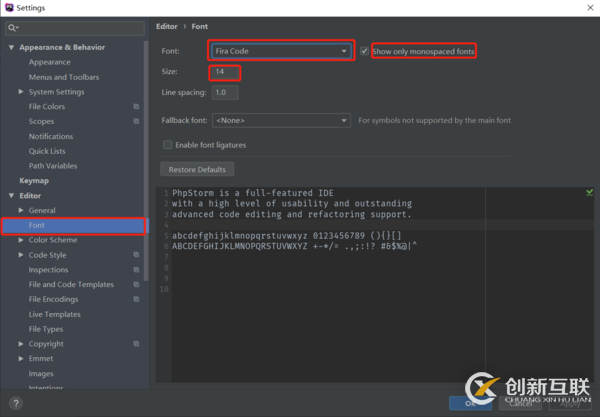The height and width of the screenshot is (417, 600).
Task: Click the project-level icon beside File Encodings
Action: tap(136, 299)
